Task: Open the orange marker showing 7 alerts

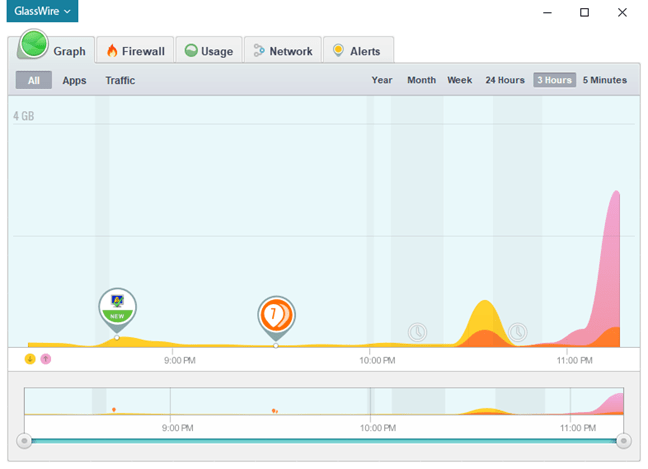Action: click(276, 316)
